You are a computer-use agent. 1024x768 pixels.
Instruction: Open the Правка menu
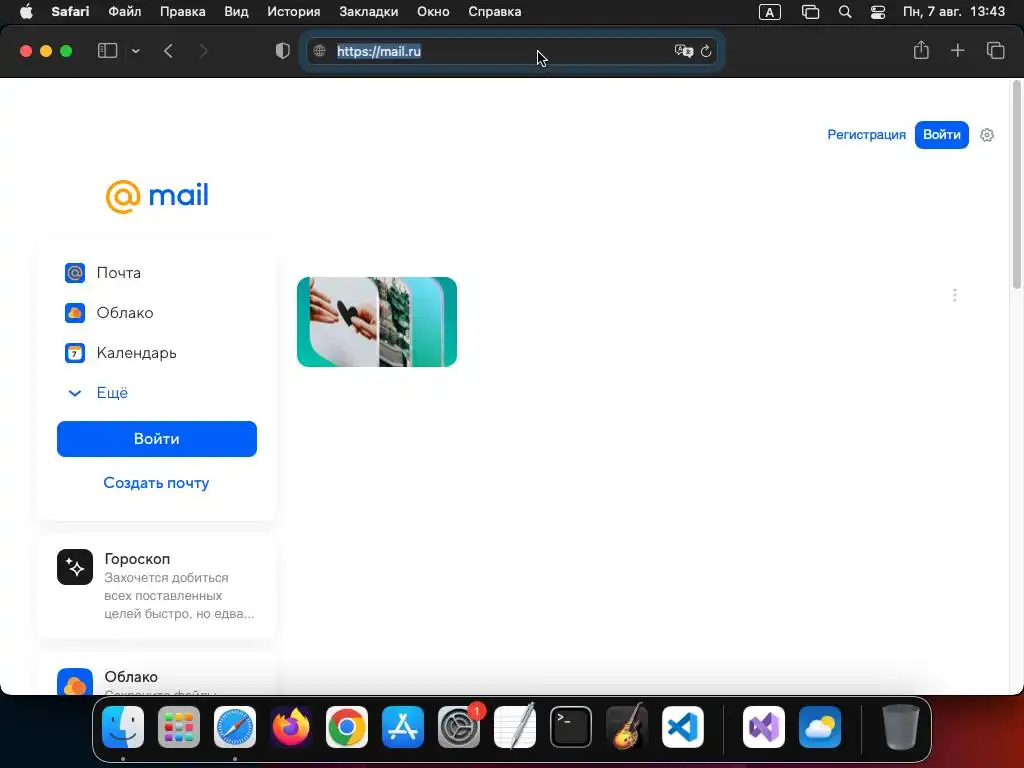pyautogui.click(x=182, y=12)
